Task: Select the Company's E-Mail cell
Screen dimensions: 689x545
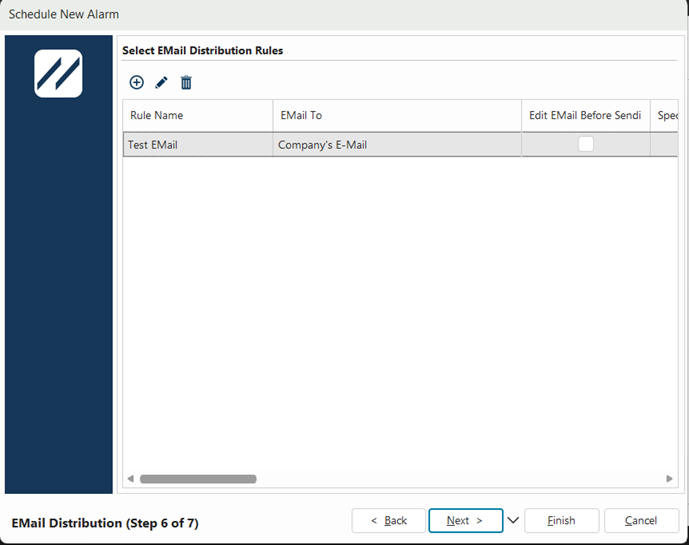Action: point(397,145)
